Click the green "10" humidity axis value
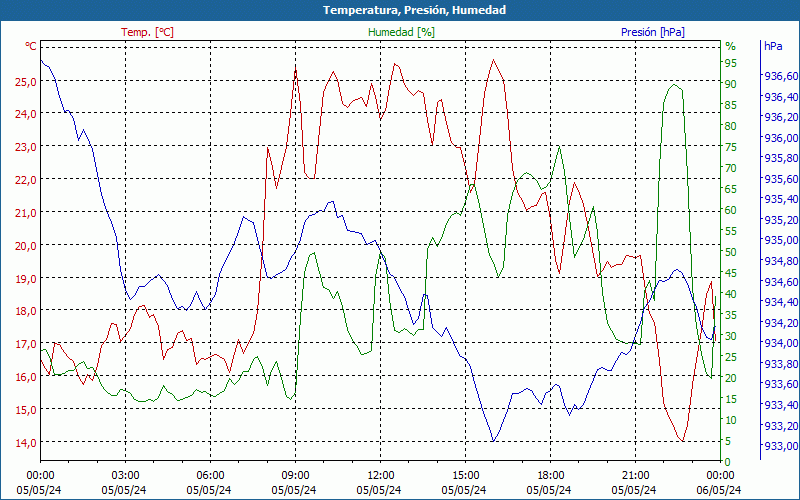 pyautogui.click(x=731, y=420)
